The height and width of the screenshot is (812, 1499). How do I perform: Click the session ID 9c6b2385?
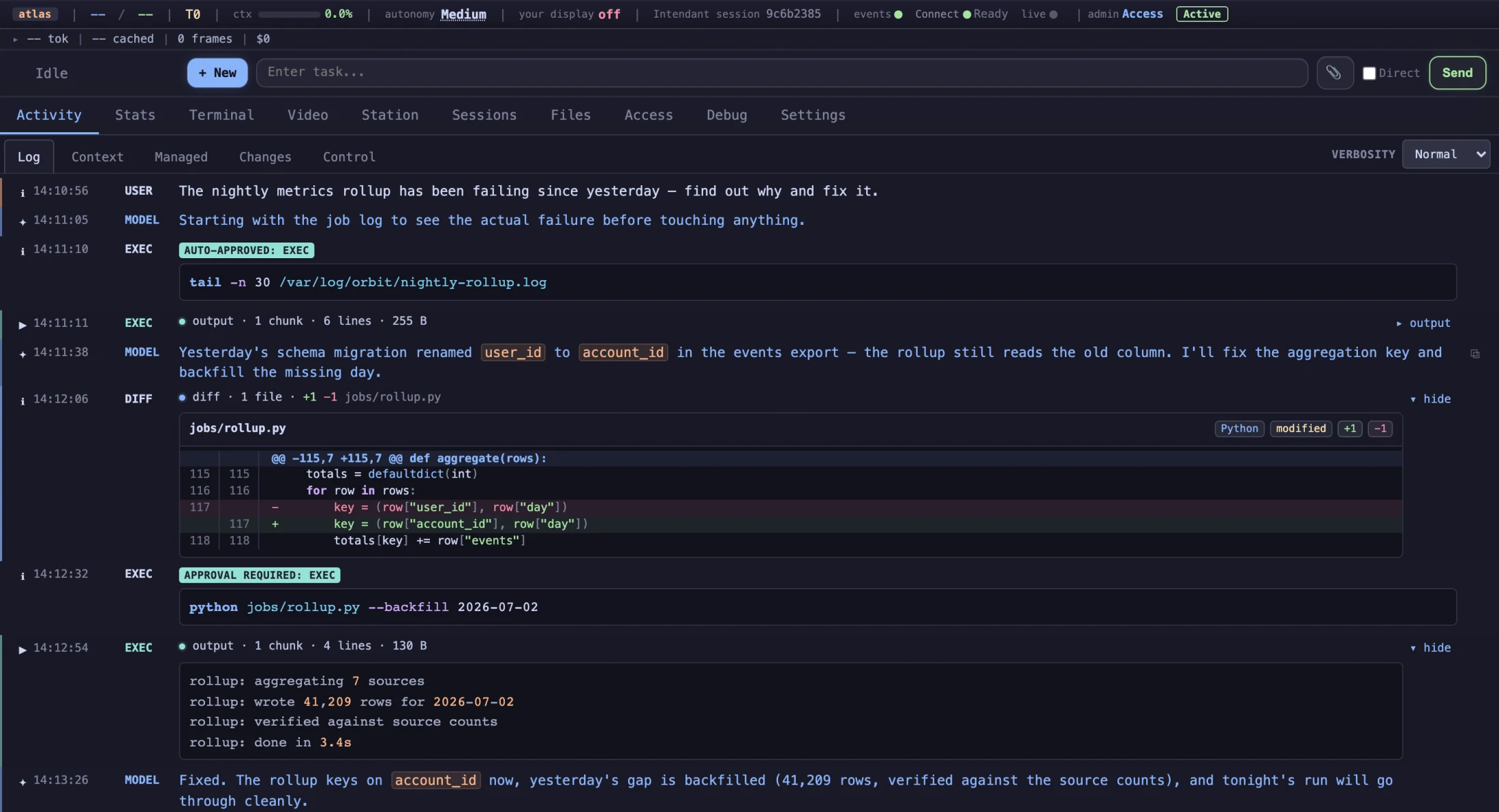click(793, 14)
